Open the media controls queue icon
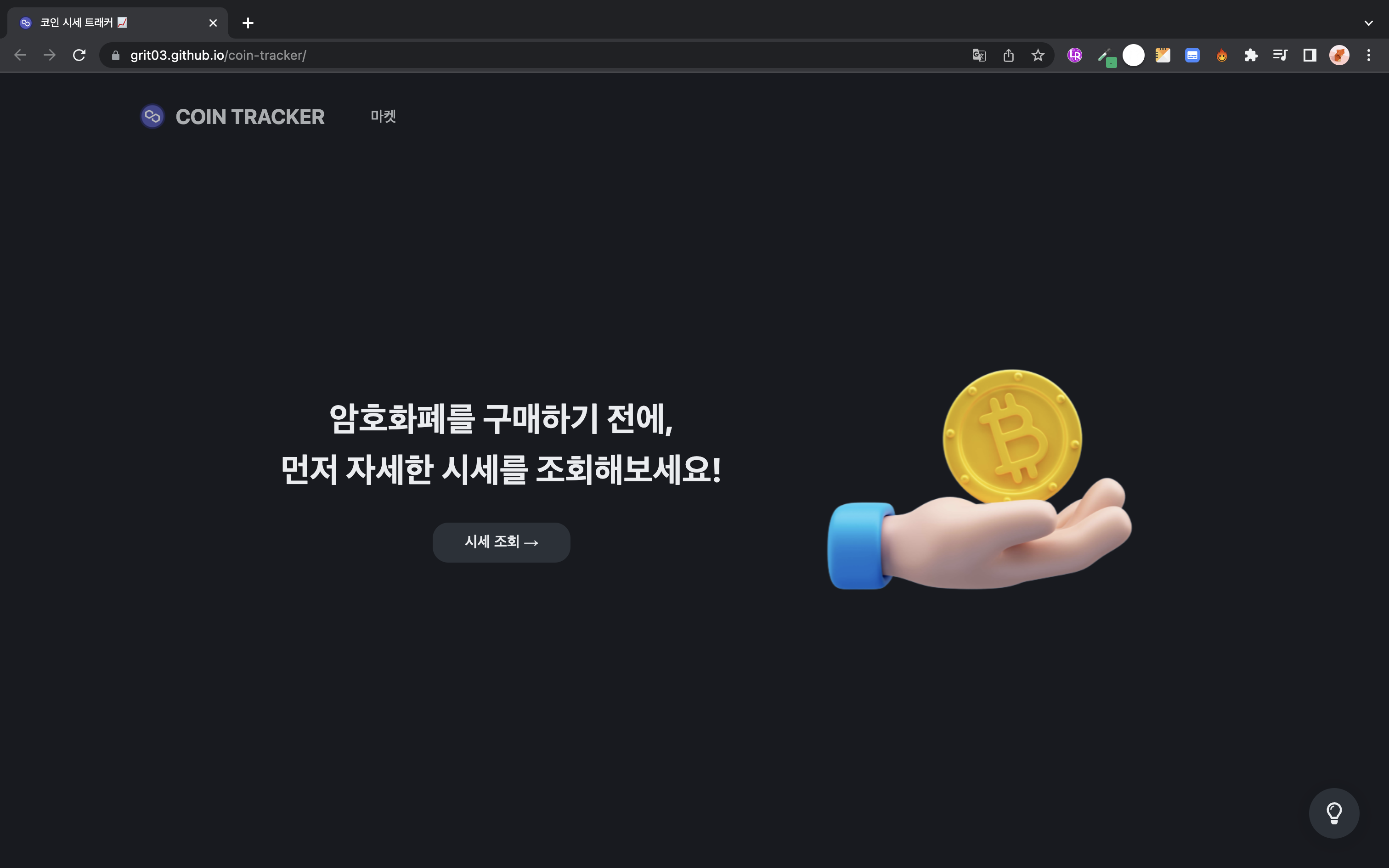This screenshot has height=868, width=1389. click(1280, 55)
